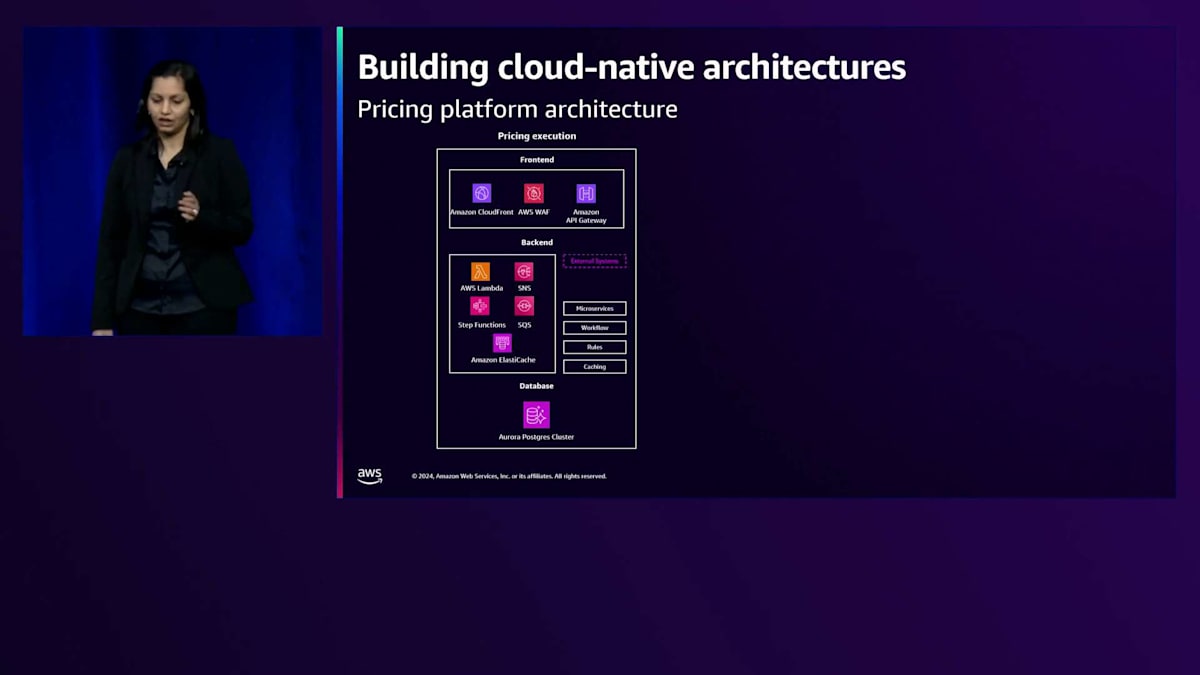Click the Amazon CloudFront icon
The image size is (1200, 675).
[x=482, y=193]
